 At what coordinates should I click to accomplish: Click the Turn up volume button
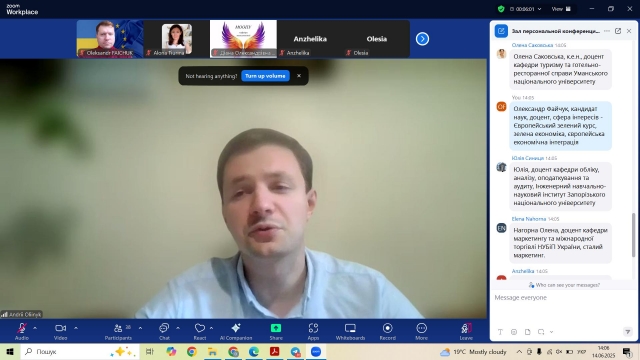point(265,76)
